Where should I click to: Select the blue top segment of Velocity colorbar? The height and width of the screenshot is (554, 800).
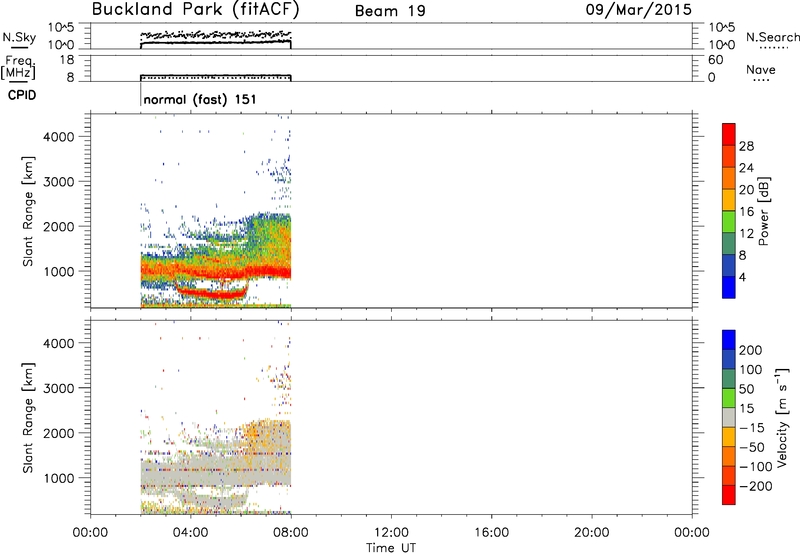729,340
